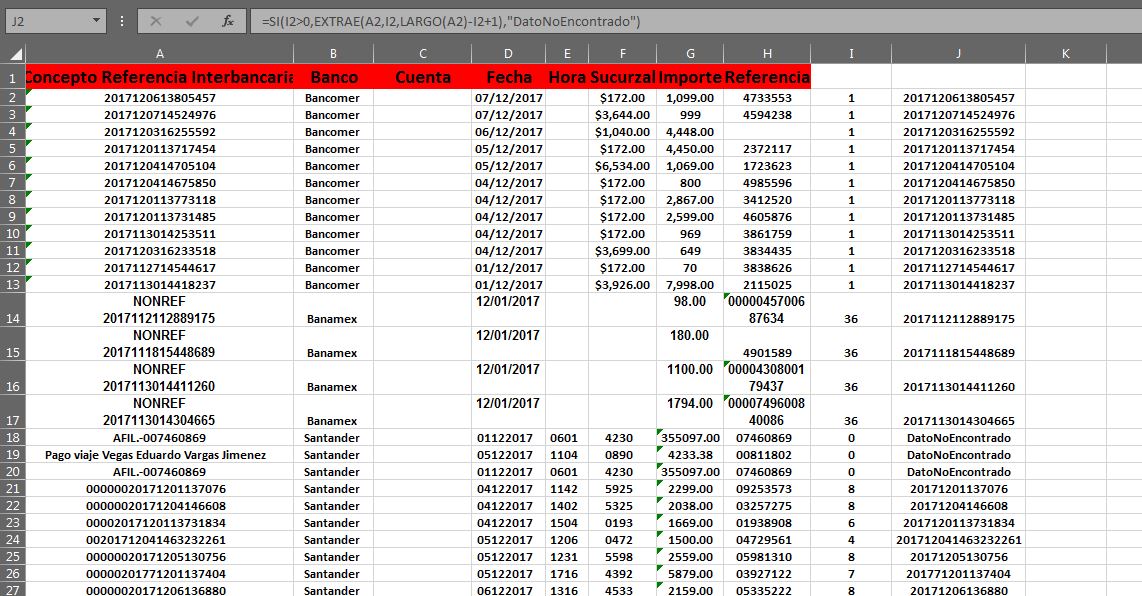The image size is (1142, 596).
Task: Click the hour value 1142 in row 21
Action: coord(567,489)
